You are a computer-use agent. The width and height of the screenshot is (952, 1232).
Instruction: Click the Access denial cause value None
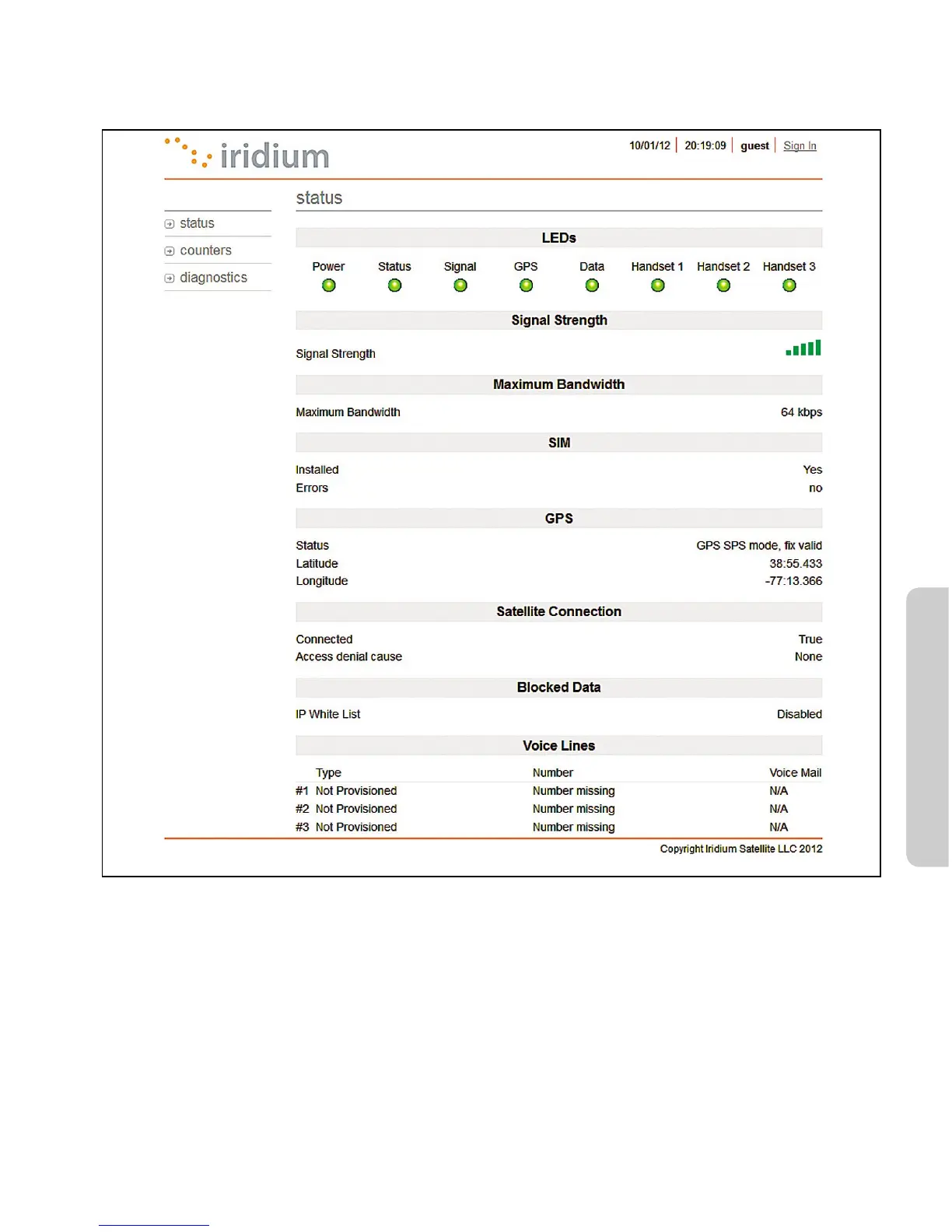click(808, 656)
